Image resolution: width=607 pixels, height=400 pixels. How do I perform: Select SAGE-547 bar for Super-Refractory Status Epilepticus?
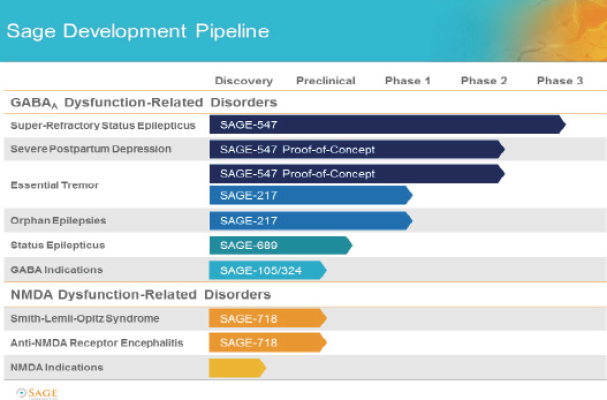[388, 125]
